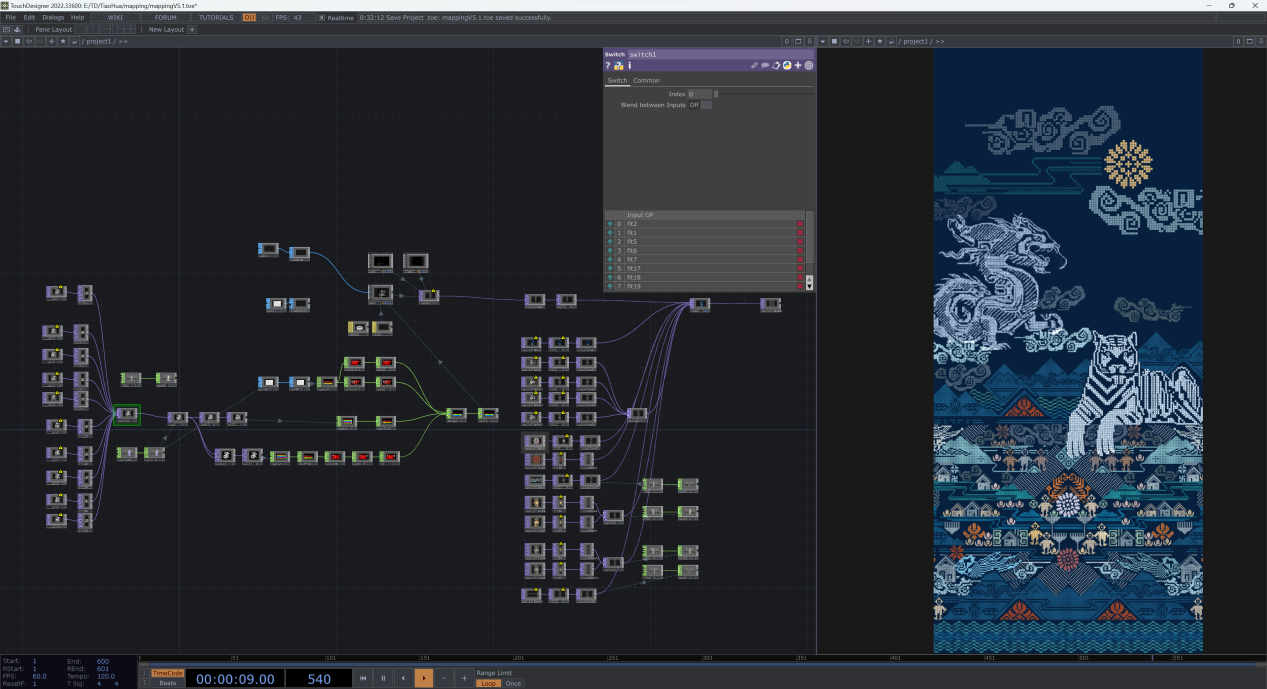Switch to the Common parameter tab
The height and width of the screenshot is (689, 1267).
tap(646, 81)
